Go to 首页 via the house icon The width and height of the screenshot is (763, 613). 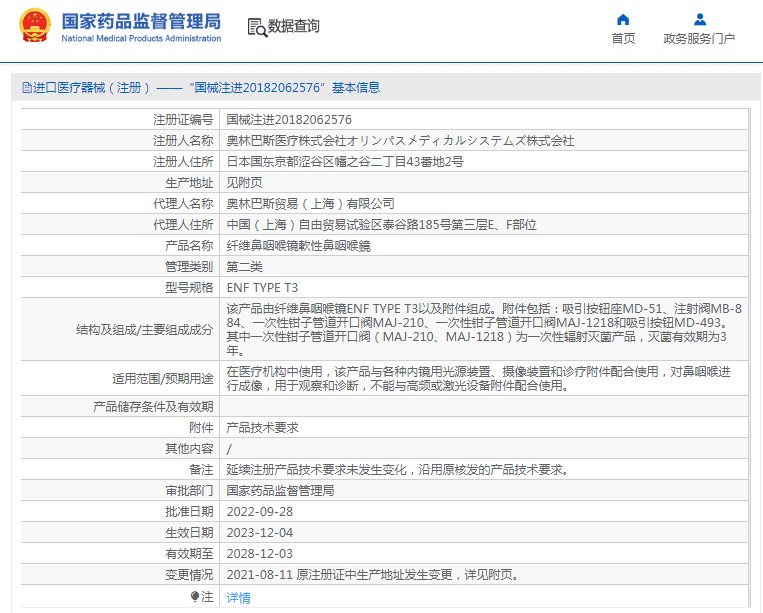[623, 19]
